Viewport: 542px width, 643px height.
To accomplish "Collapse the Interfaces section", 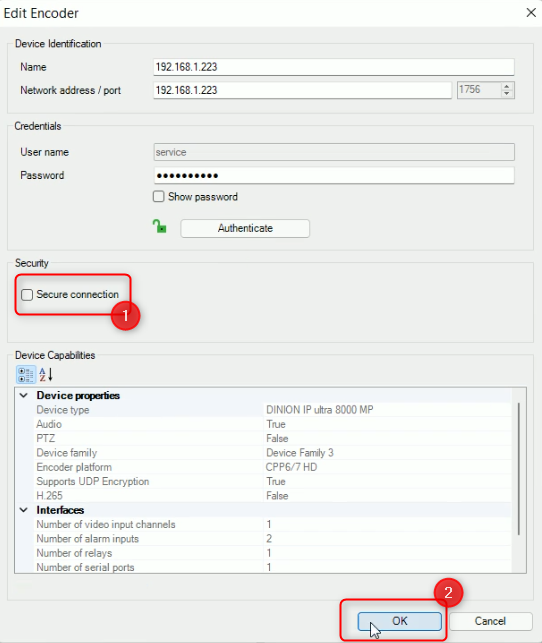I will coord(24,510).
